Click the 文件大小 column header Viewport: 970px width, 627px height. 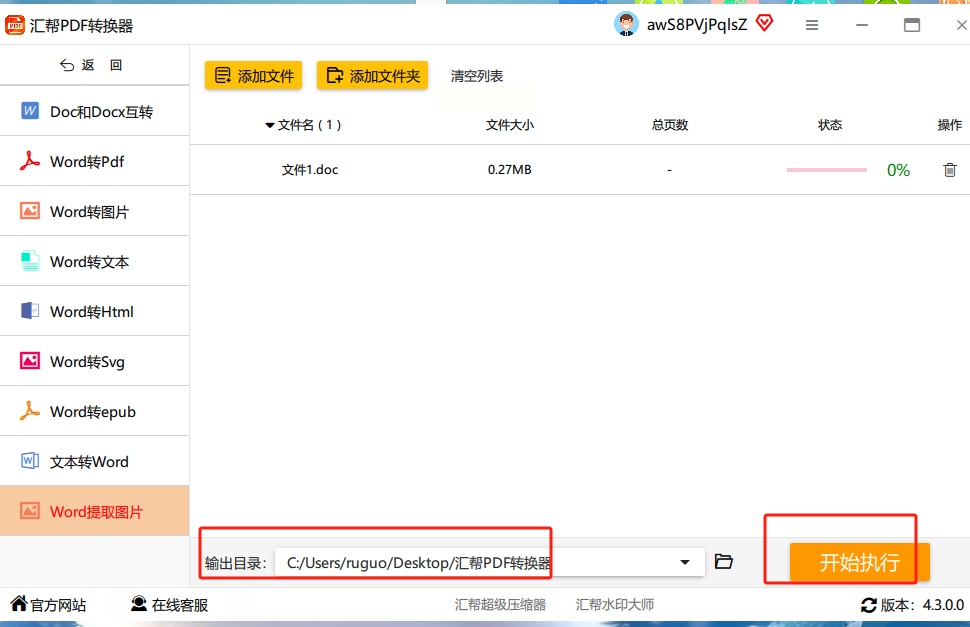[509, 125]
